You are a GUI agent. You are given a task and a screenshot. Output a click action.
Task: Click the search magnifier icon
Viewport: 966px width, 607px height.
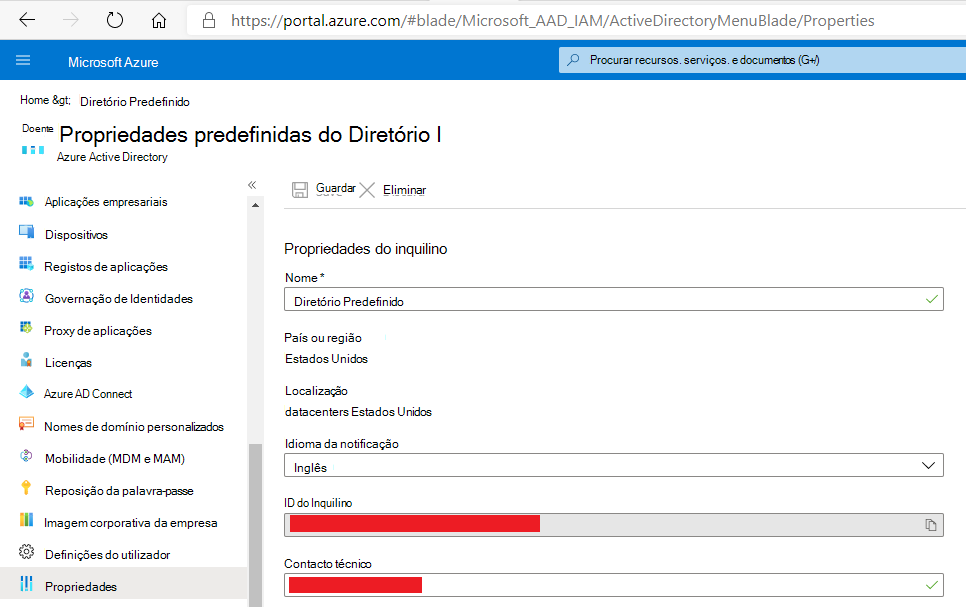(x=573, y=60)
